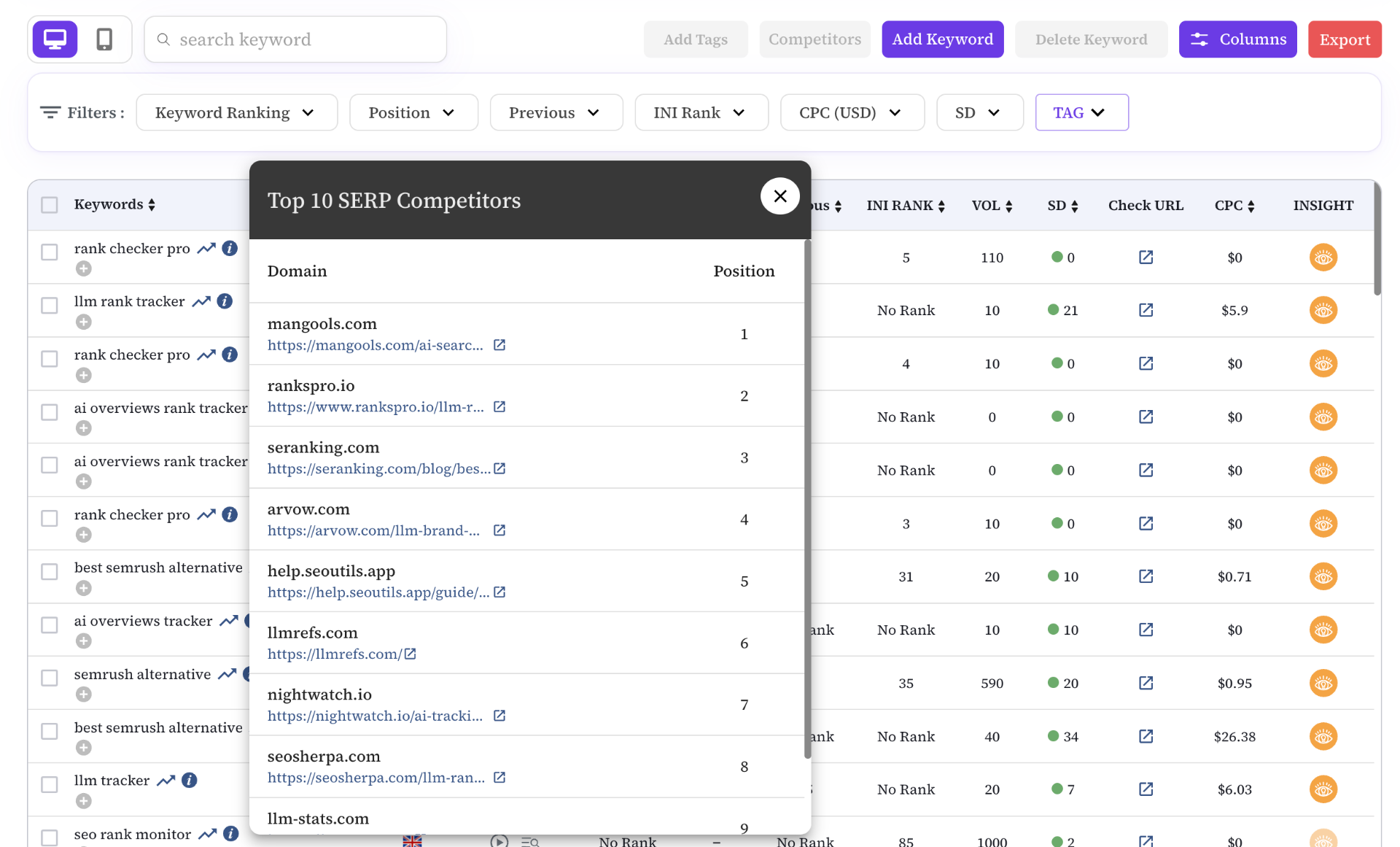
Task: Check the ai overviews tracker row checkbox
Action: [50, 625]
